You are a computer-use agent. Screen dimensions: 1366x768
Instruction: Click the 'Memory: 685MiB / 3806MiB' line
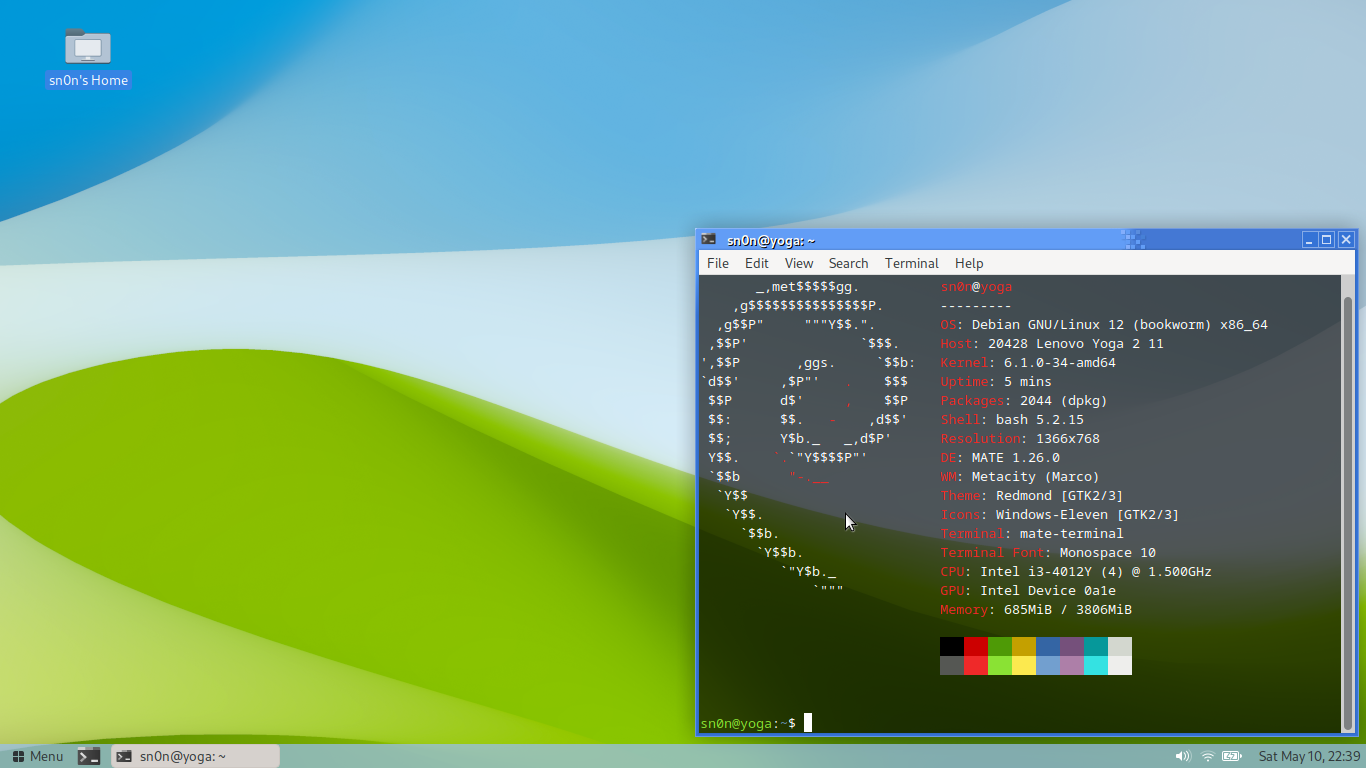[1036, 610]
